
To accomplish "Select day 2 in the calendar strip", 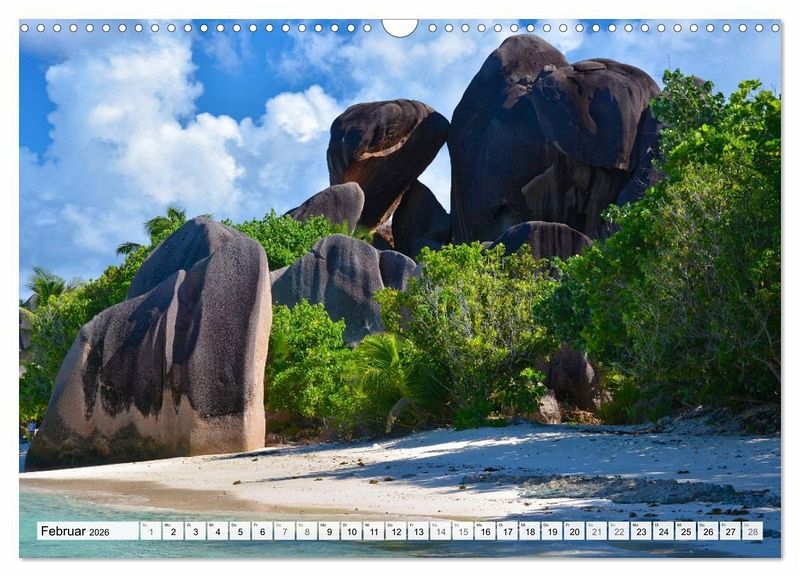I will [173, 531].
